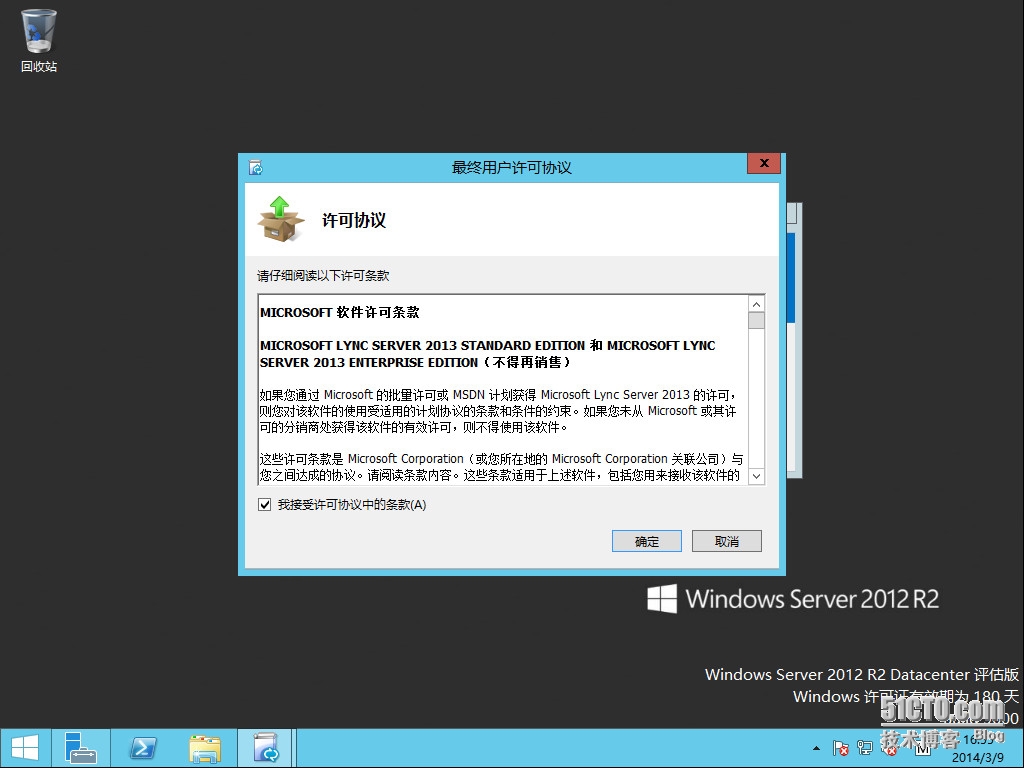The height and width of the screenshot is (768, 1024).
Task: Click the taskbar date 2014/3/9
Action: click(978, 758)
